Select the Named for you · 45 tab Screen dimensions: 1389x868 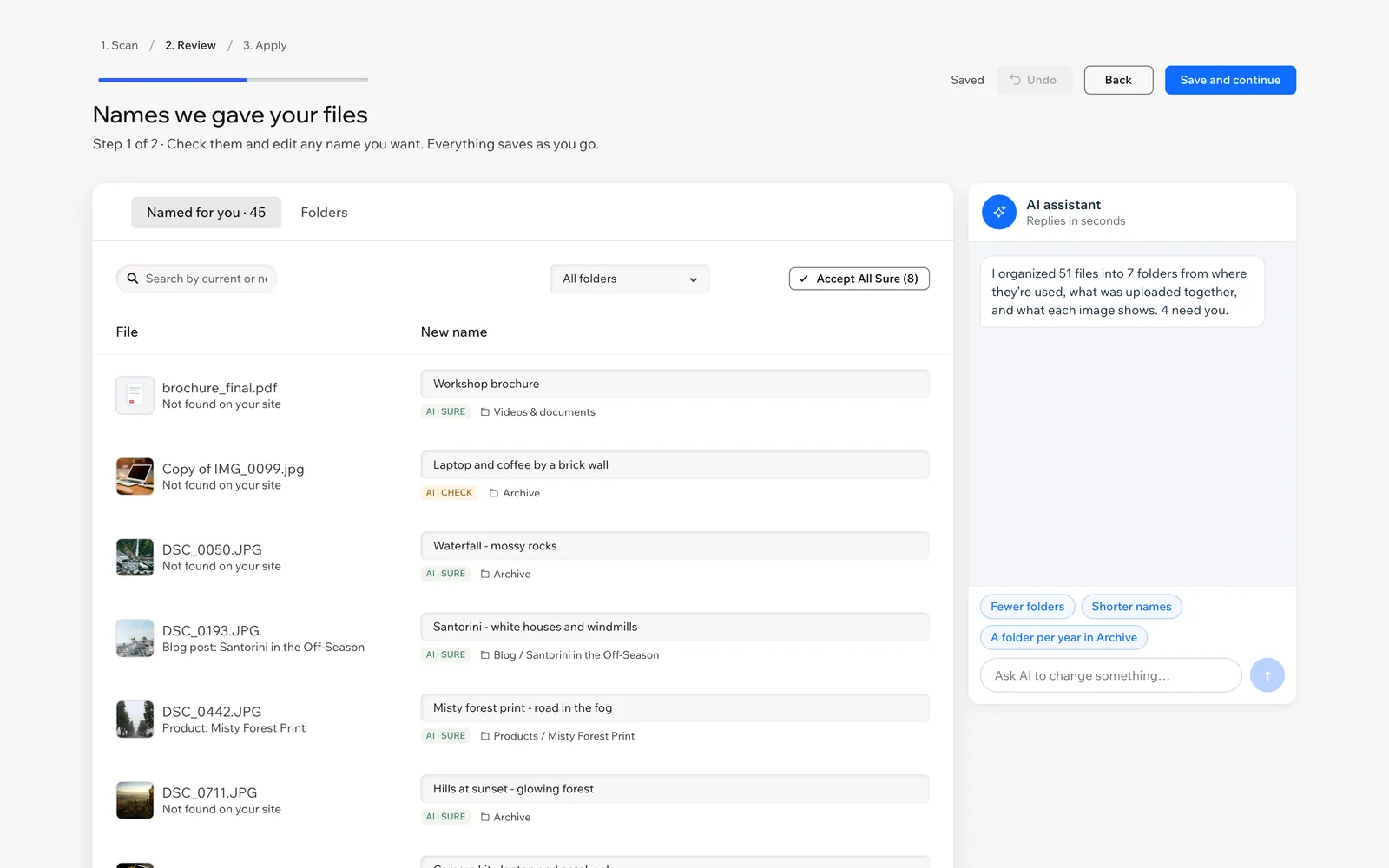[x=206, y=213]
